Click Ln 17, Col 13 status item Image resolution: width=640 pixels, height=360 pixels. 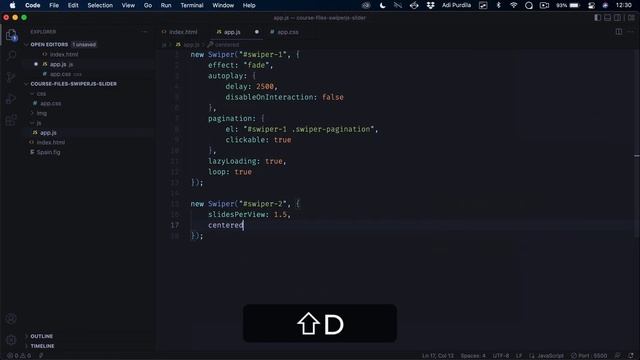pos(438,356)
